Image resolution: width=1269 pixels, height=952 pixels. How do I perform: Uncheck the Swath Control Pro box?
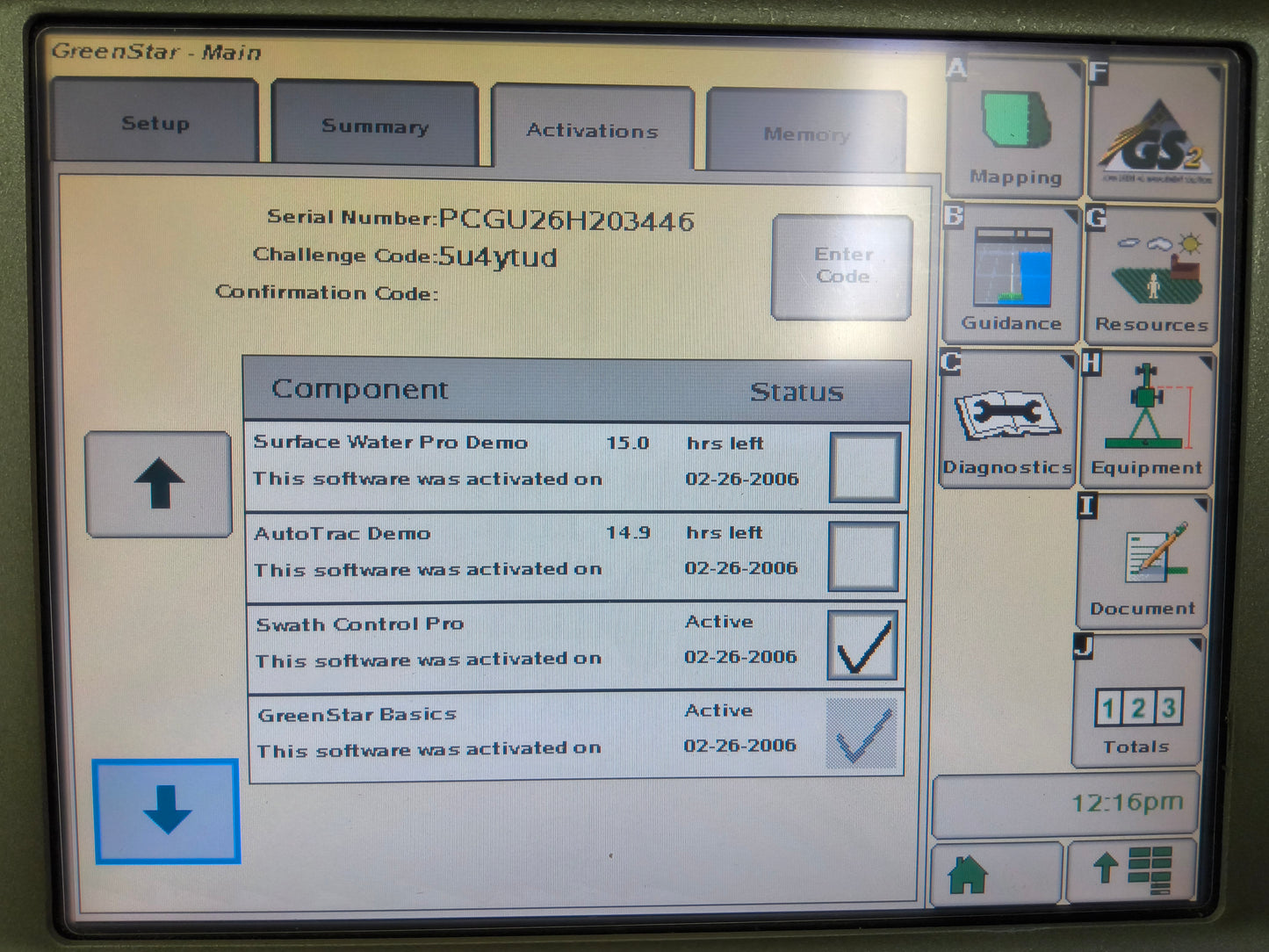862,645
